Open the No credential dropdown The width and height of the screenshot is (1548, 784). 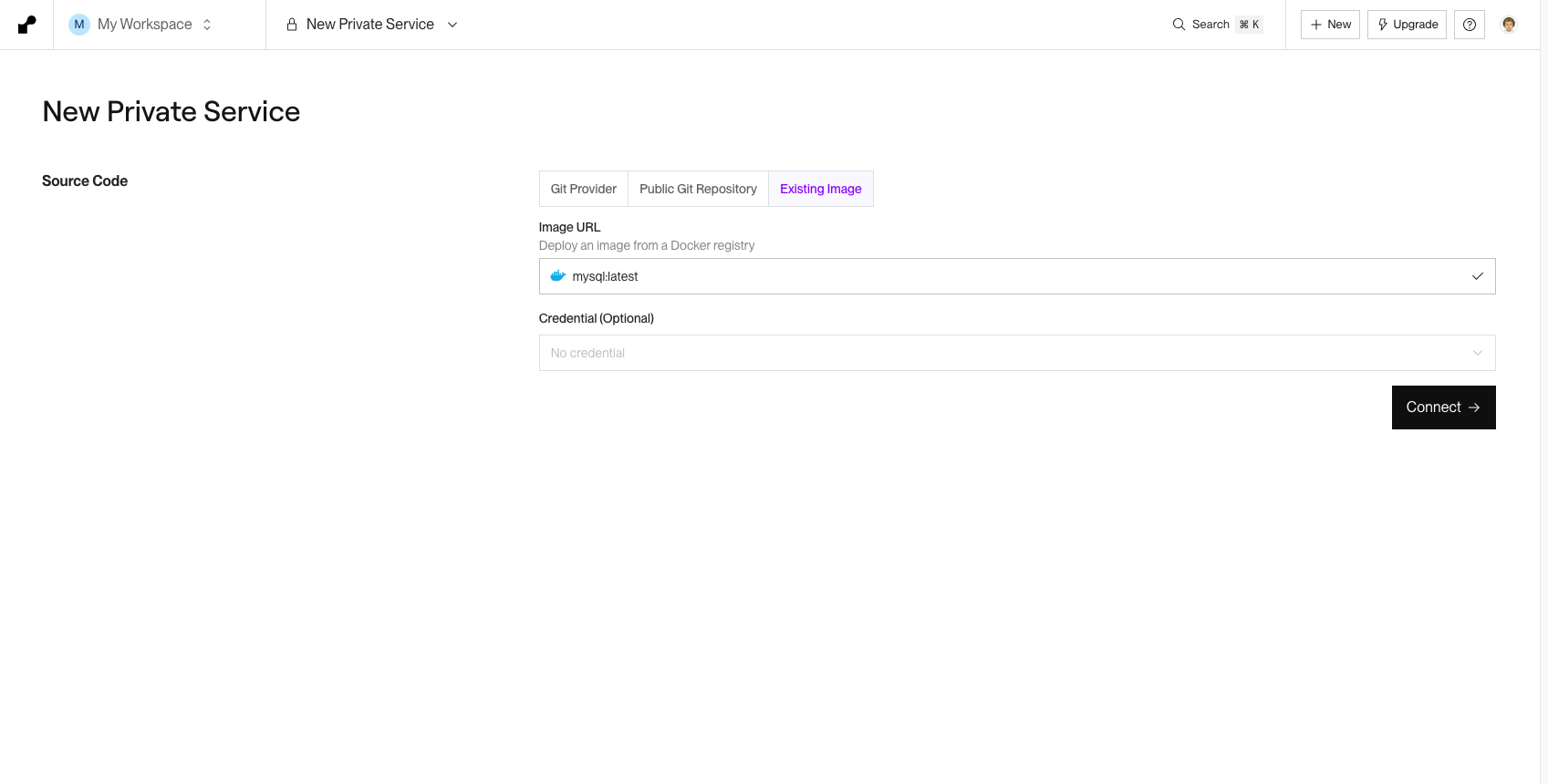pyautogui.click(x=1017, y=353)
